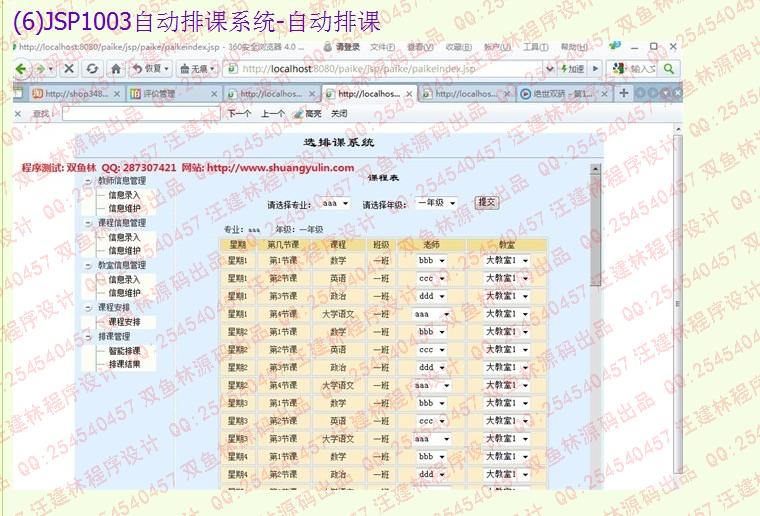Open classroom dropdown for 星期1 第1节课 数学
The width and height of the screenshot is (760, 516).
click(507, 261)
